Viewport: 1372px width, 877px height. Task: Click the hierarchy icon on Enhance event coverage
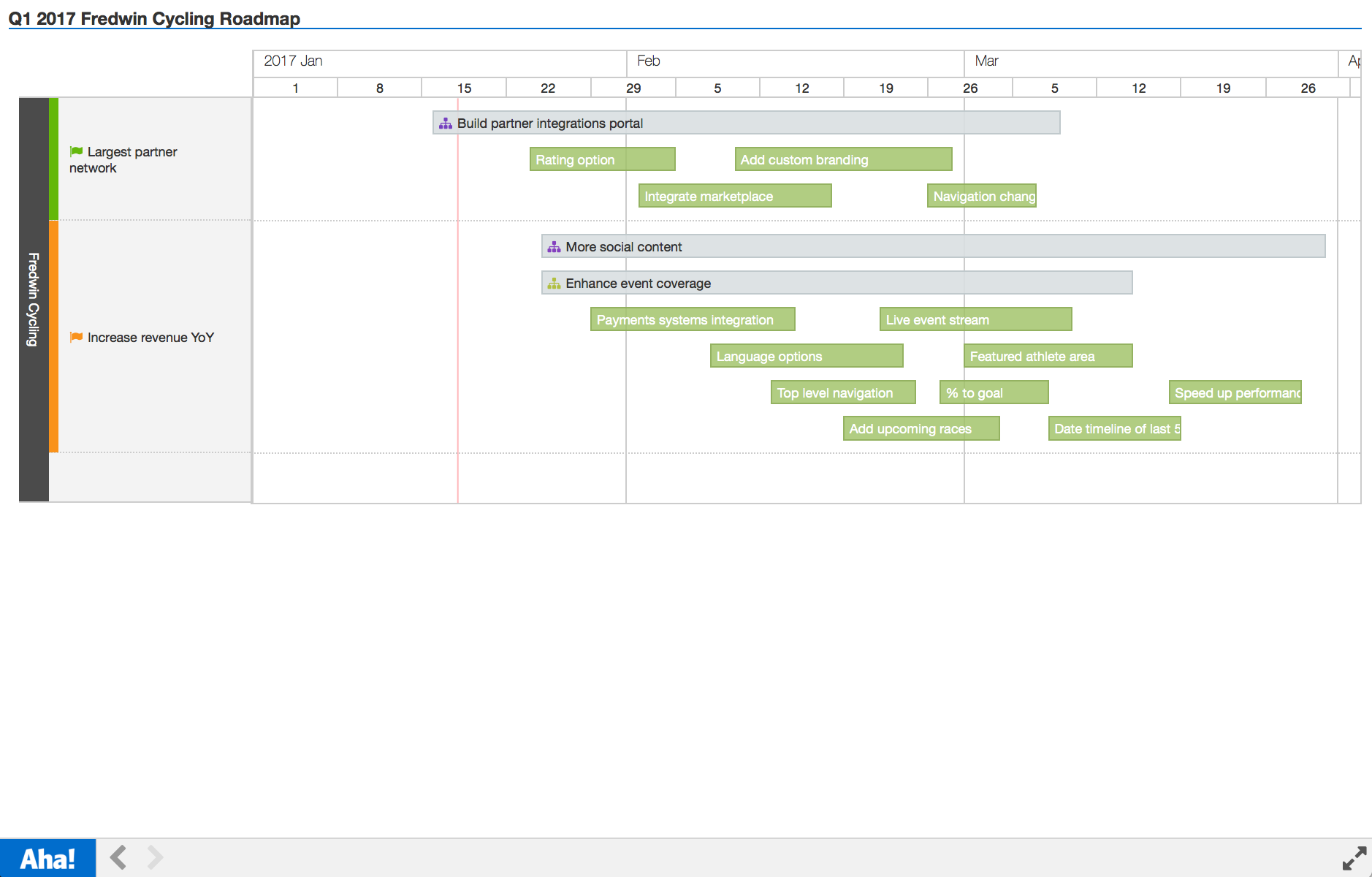pyautogui.click(x=554, y=284)
